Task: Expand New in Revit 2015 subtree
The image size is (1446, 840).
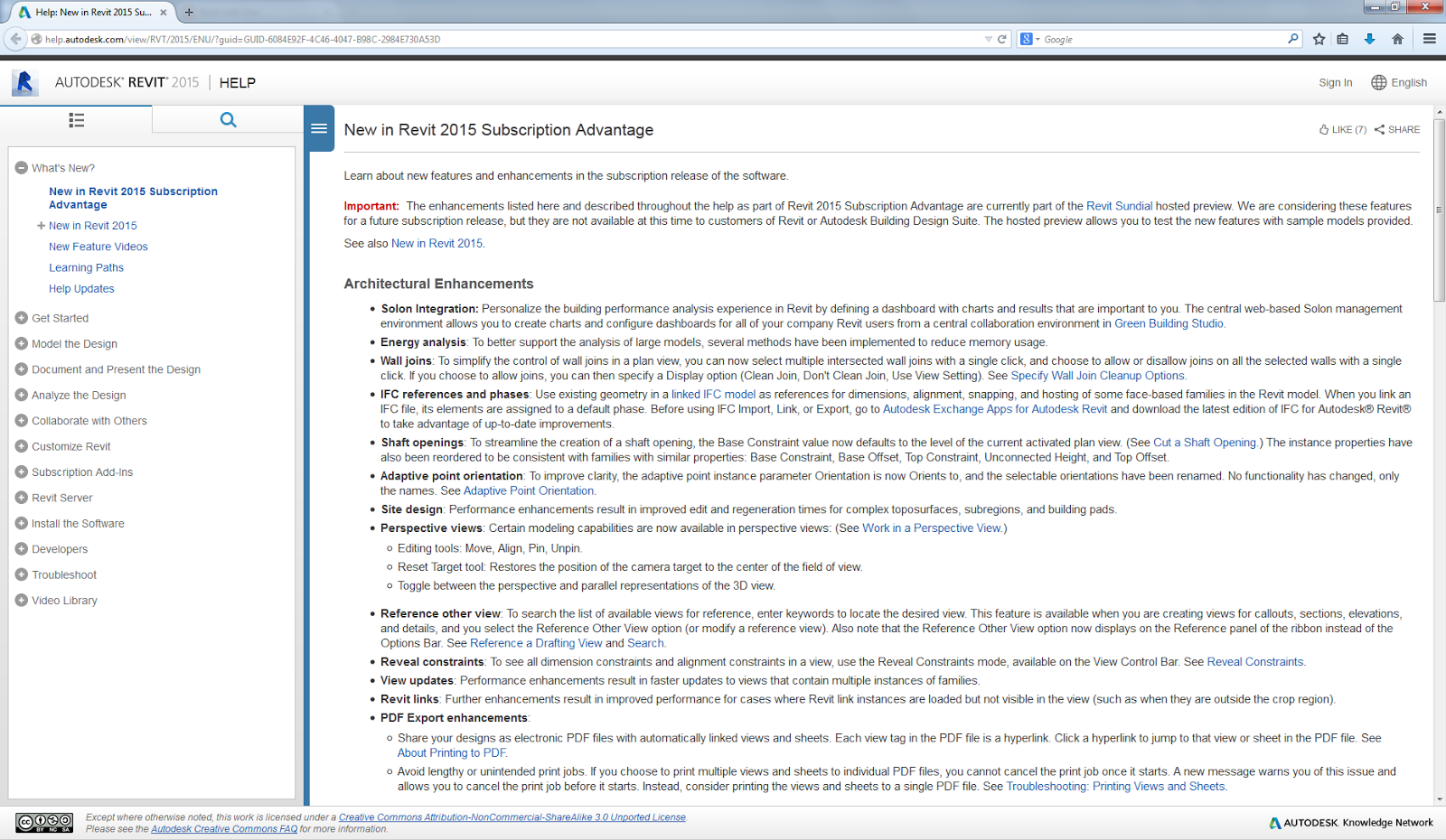Action: pos(41,226)
